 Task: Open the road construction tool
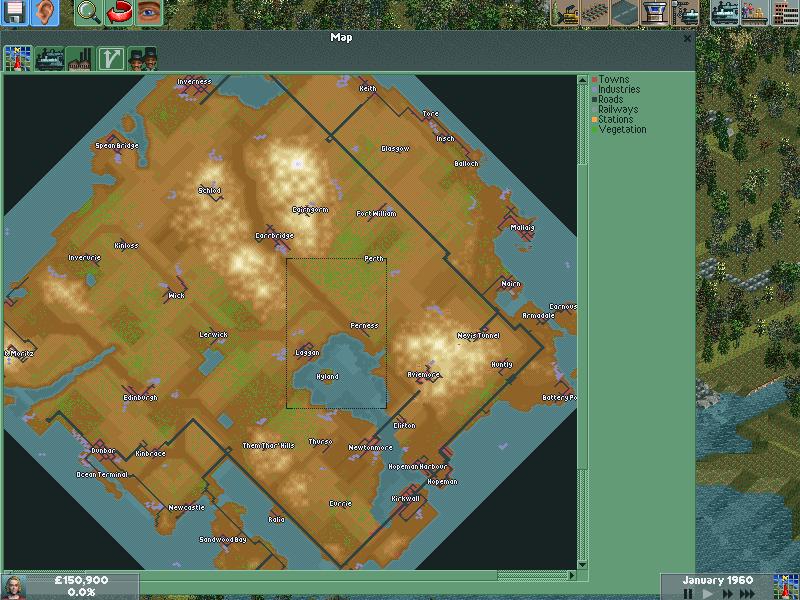(624, 13)
